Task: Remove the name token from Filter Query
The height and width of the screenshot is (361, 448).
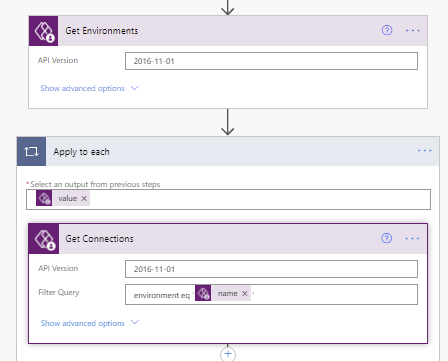Action: [245, 293]
